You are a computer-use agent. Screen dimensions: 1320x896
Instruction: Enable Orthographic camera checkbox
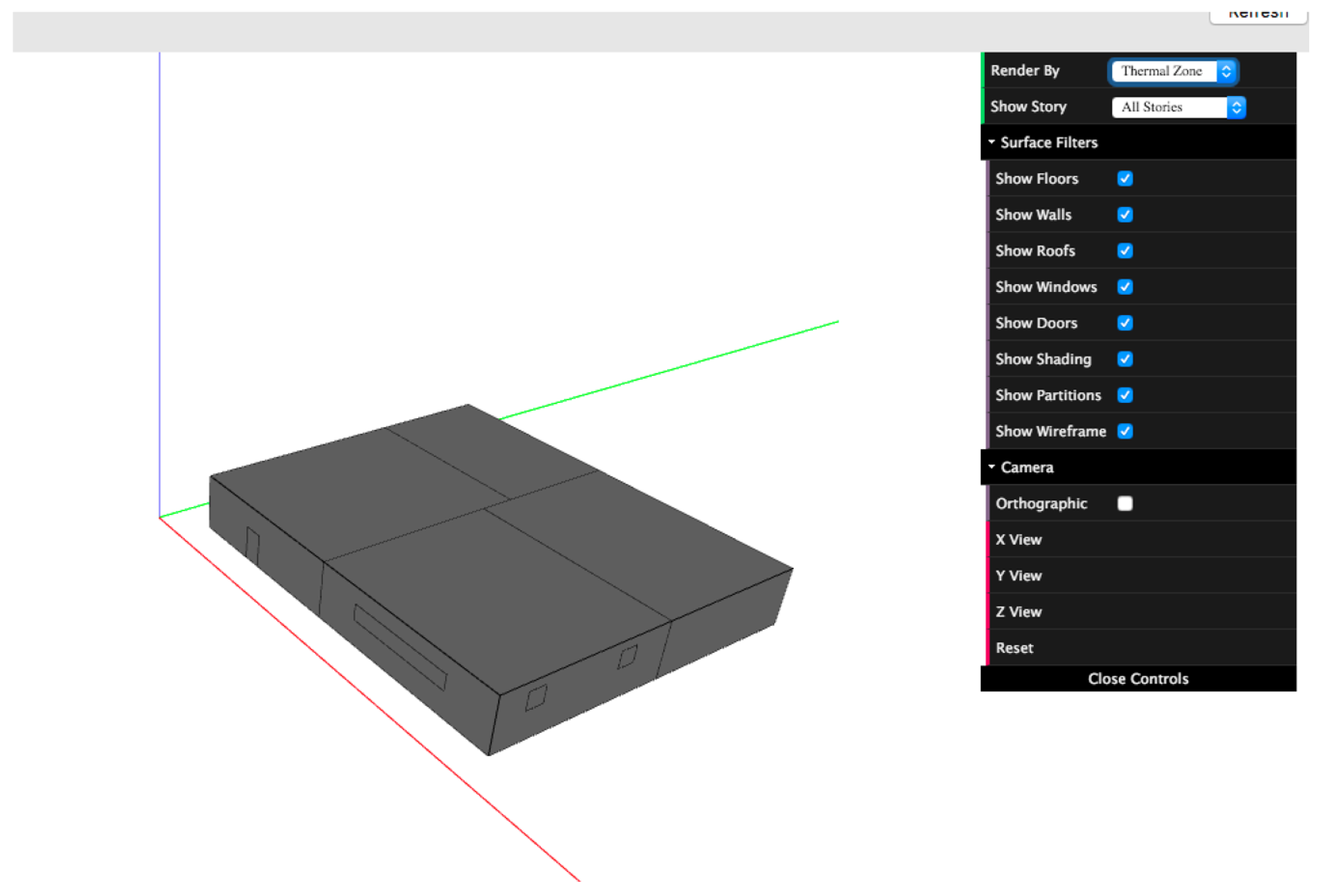tap(1125, 504)
